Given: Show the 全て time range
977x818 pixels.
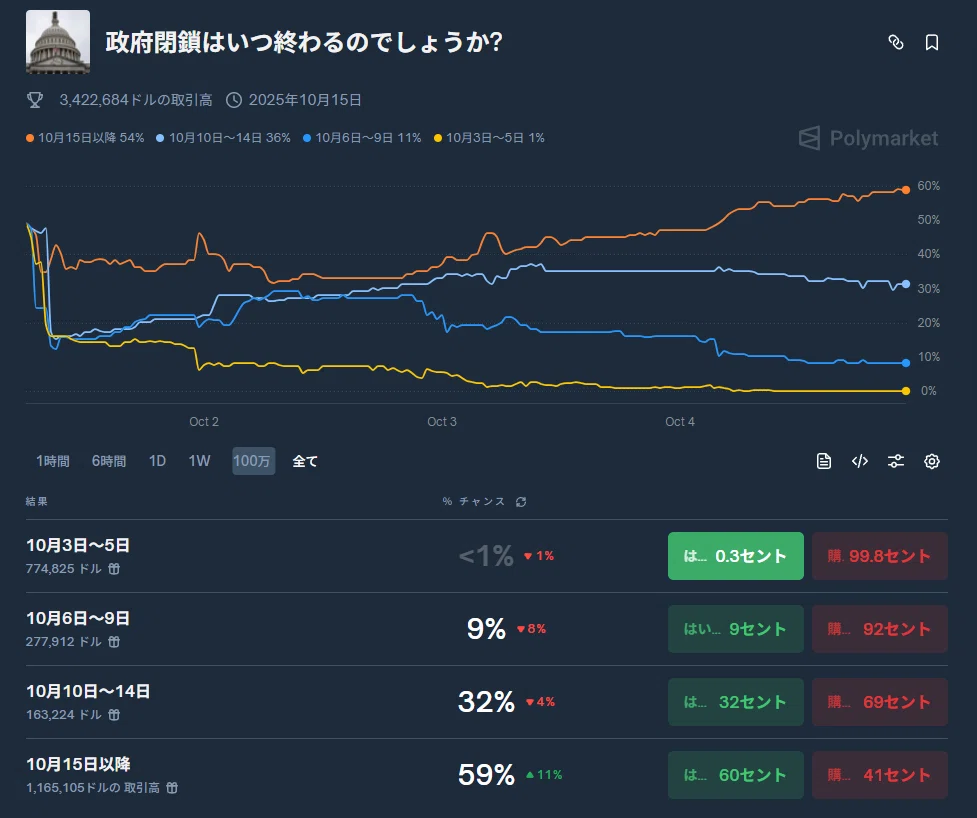Looking at the screenshot, I should pos(305,461).
